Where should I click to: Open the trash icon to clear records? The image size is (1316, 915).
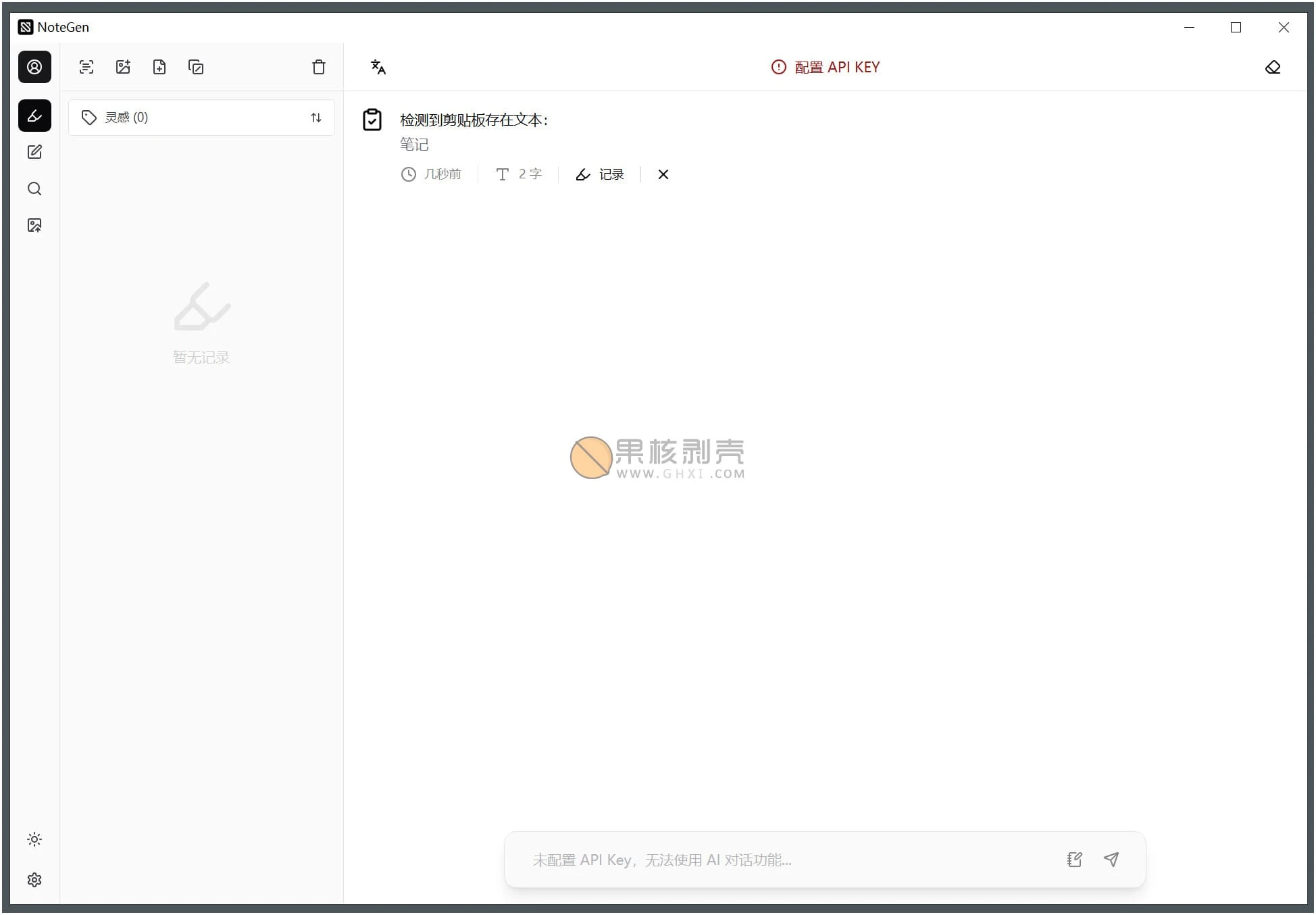point(319,67)
